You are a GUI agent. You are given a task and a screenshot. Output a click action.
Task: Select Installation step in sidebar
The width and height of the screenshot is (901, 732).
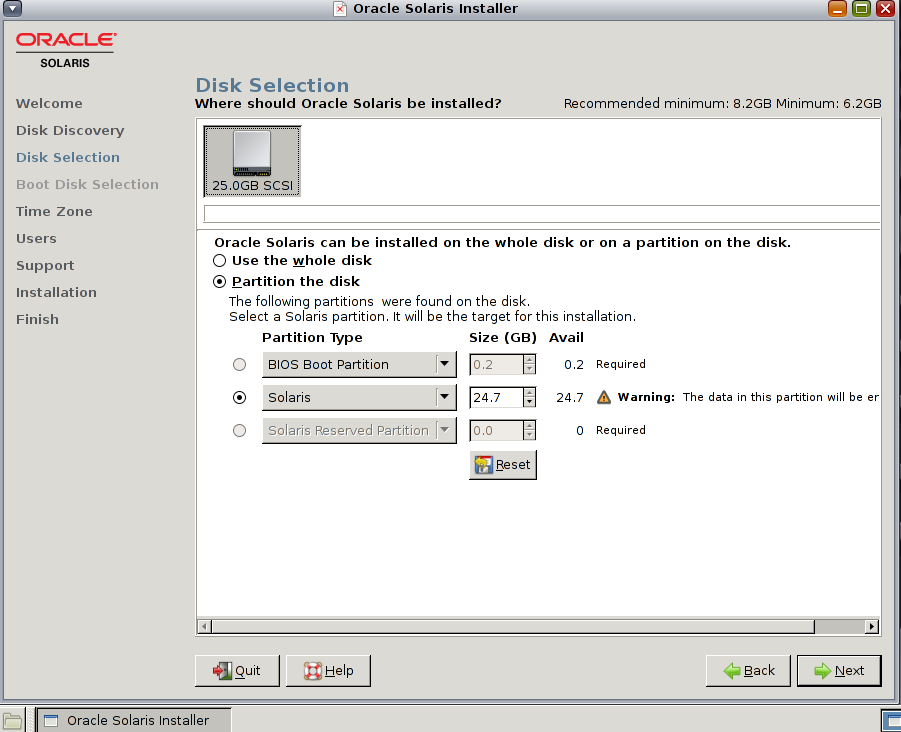tap(56, 292)
